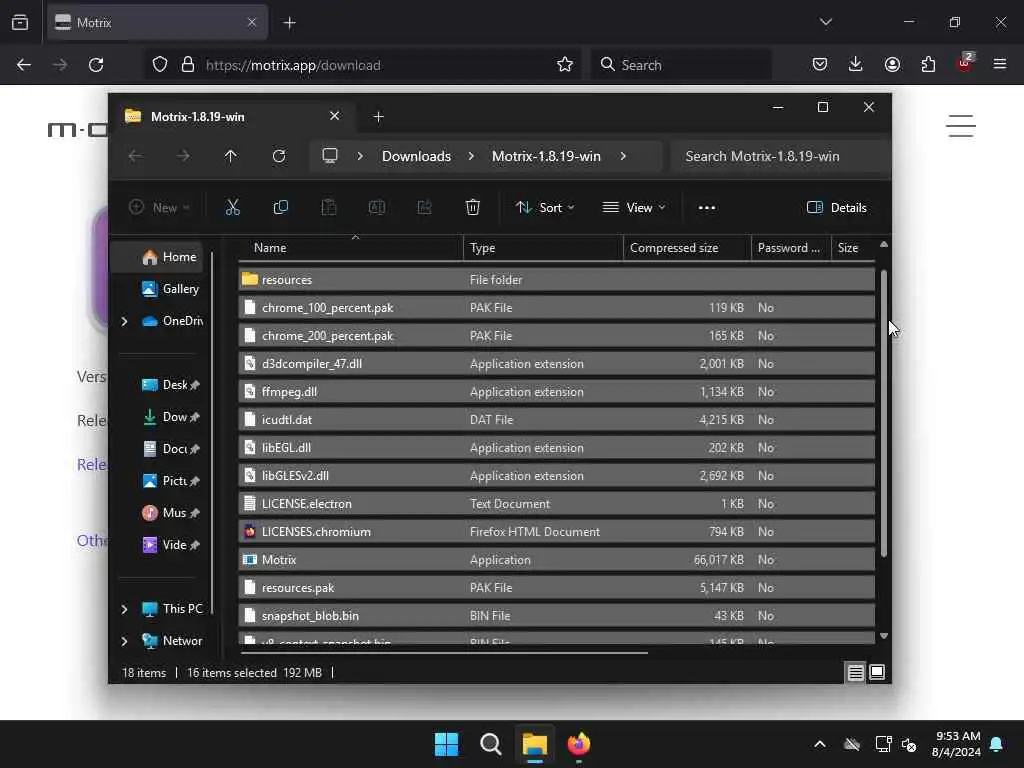Click the Delete trash icon
The image size is (1024, 768).
click(x=473, y=208)
